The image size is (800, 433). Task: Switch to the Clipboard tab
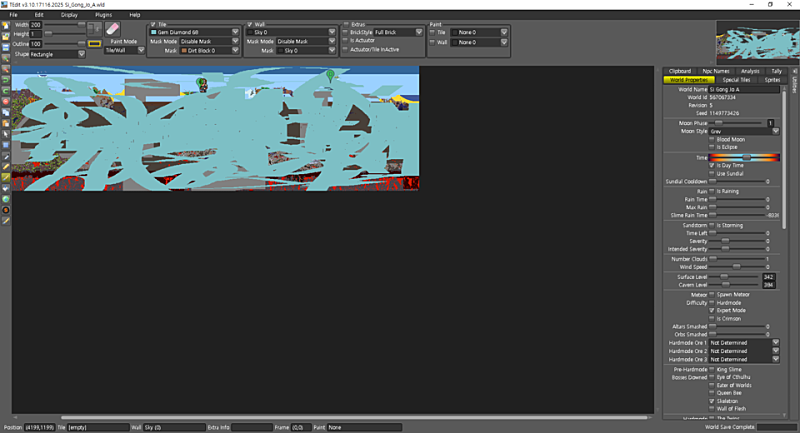pos(680,71)
